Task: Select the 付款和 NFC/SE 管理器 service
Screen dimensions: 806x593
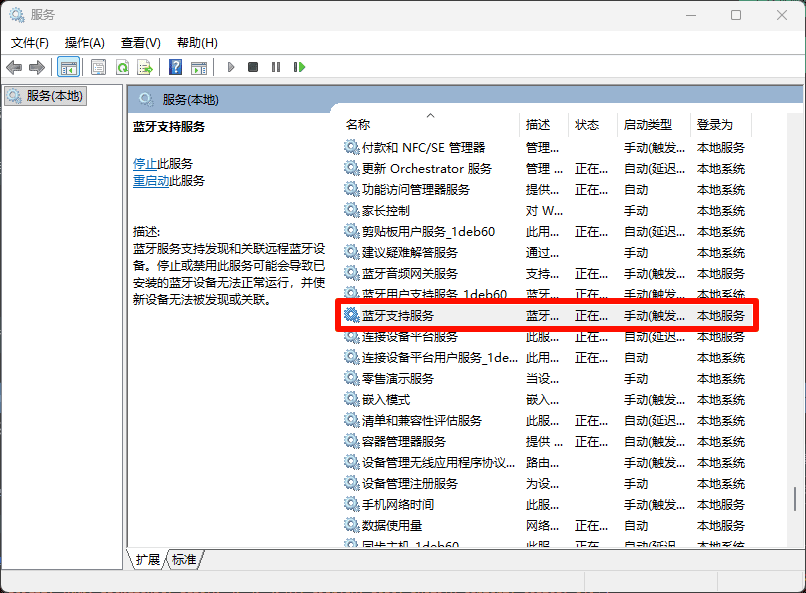Action: (547, 148)
